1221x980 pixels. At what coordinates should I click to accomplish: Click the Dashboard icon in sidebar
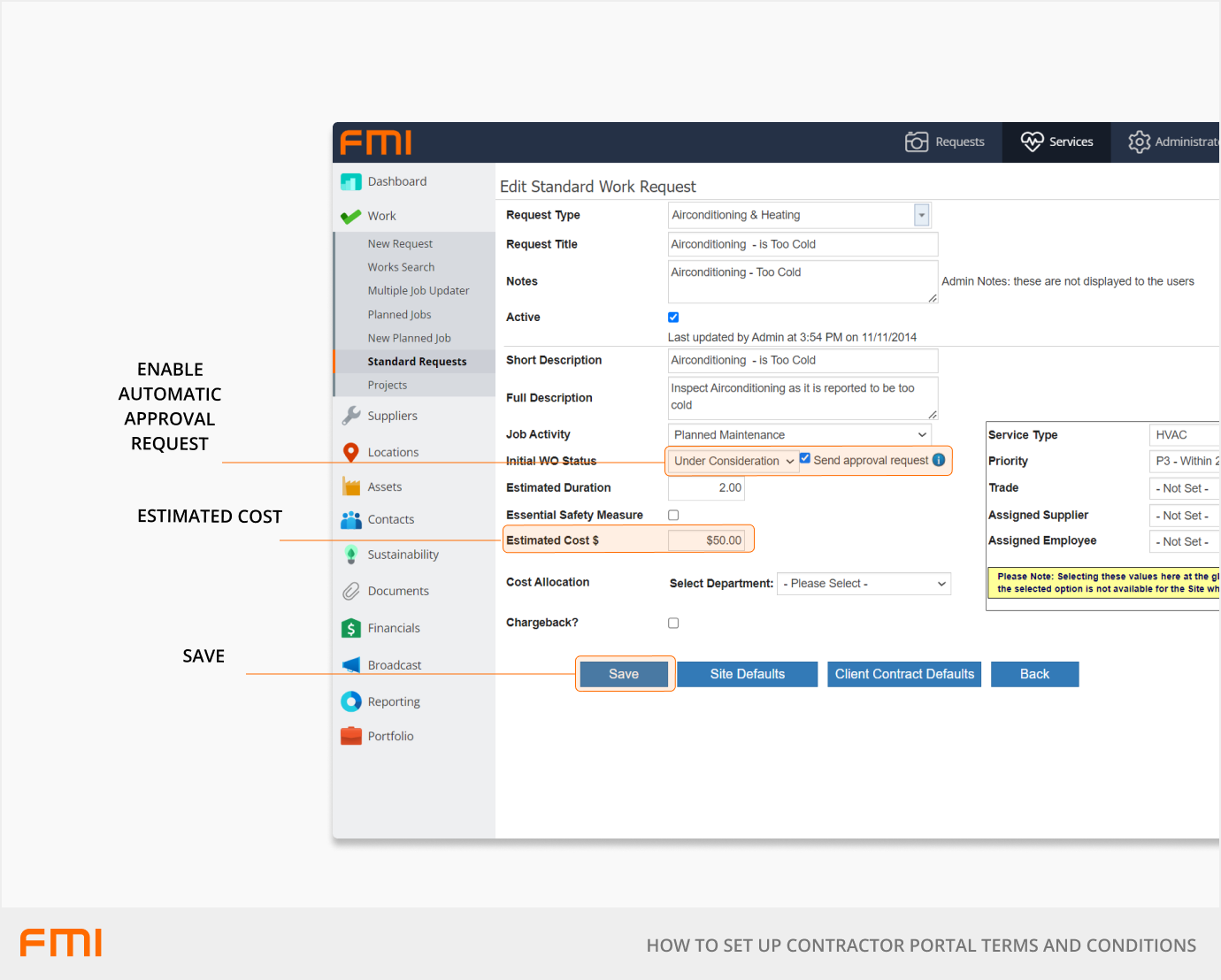pos(351,182)
